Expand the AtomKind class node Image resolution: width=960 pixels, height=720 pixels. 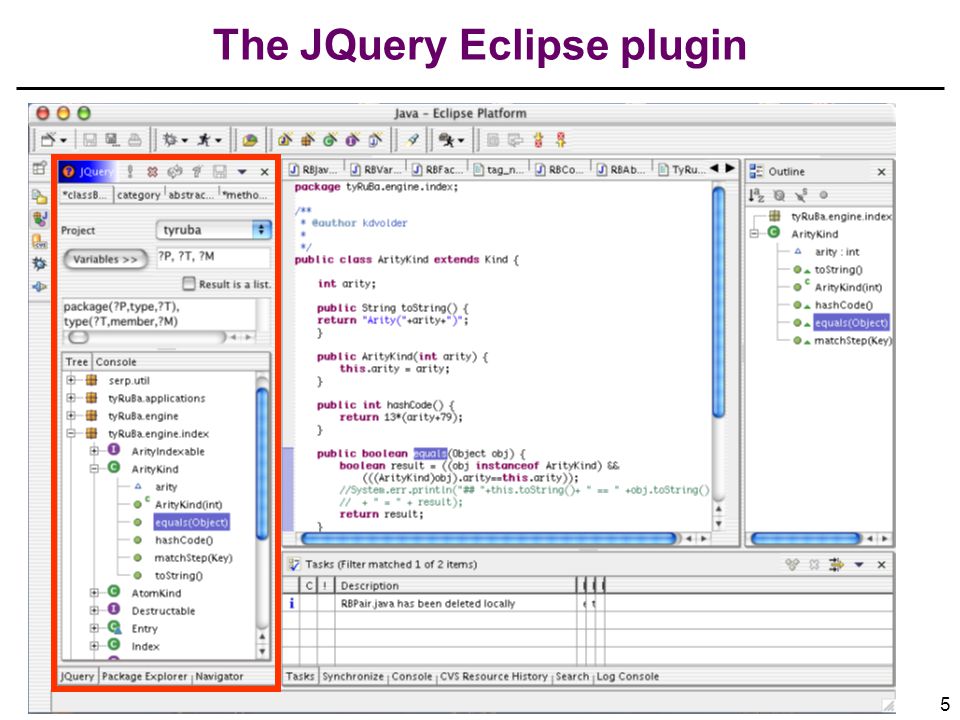(x=94, y=593)
